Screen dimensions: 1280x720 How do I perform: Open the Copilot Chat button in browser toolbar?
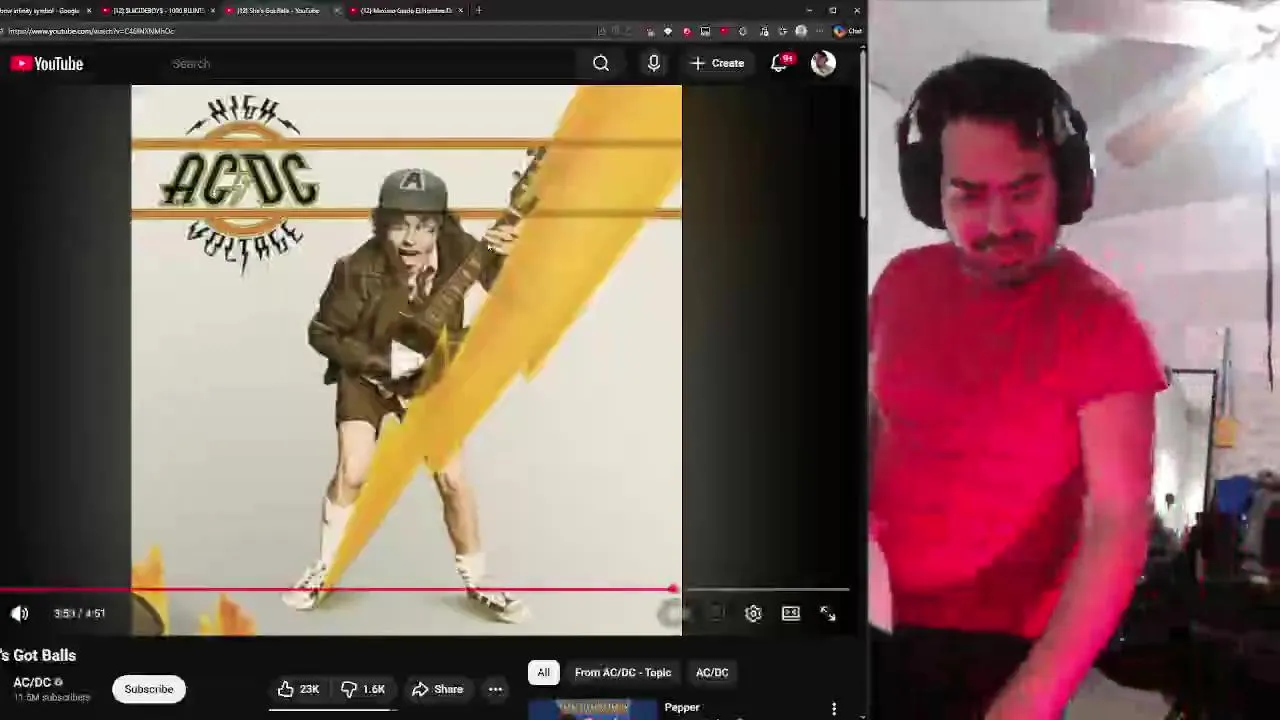[x=847, y=31]
